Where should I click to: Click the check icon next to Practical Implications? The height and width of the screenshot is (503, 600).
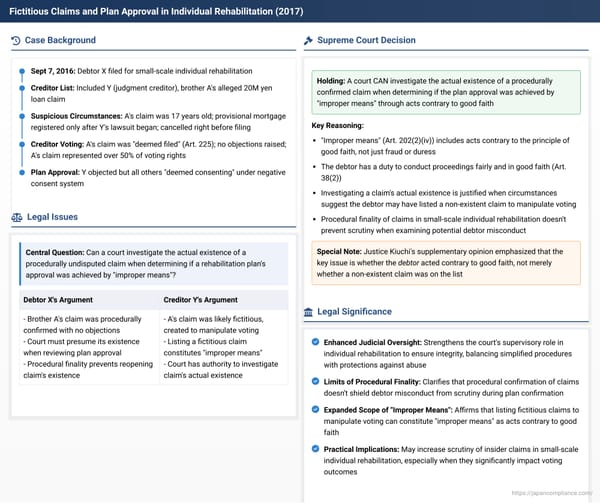(x=315, y=449)
